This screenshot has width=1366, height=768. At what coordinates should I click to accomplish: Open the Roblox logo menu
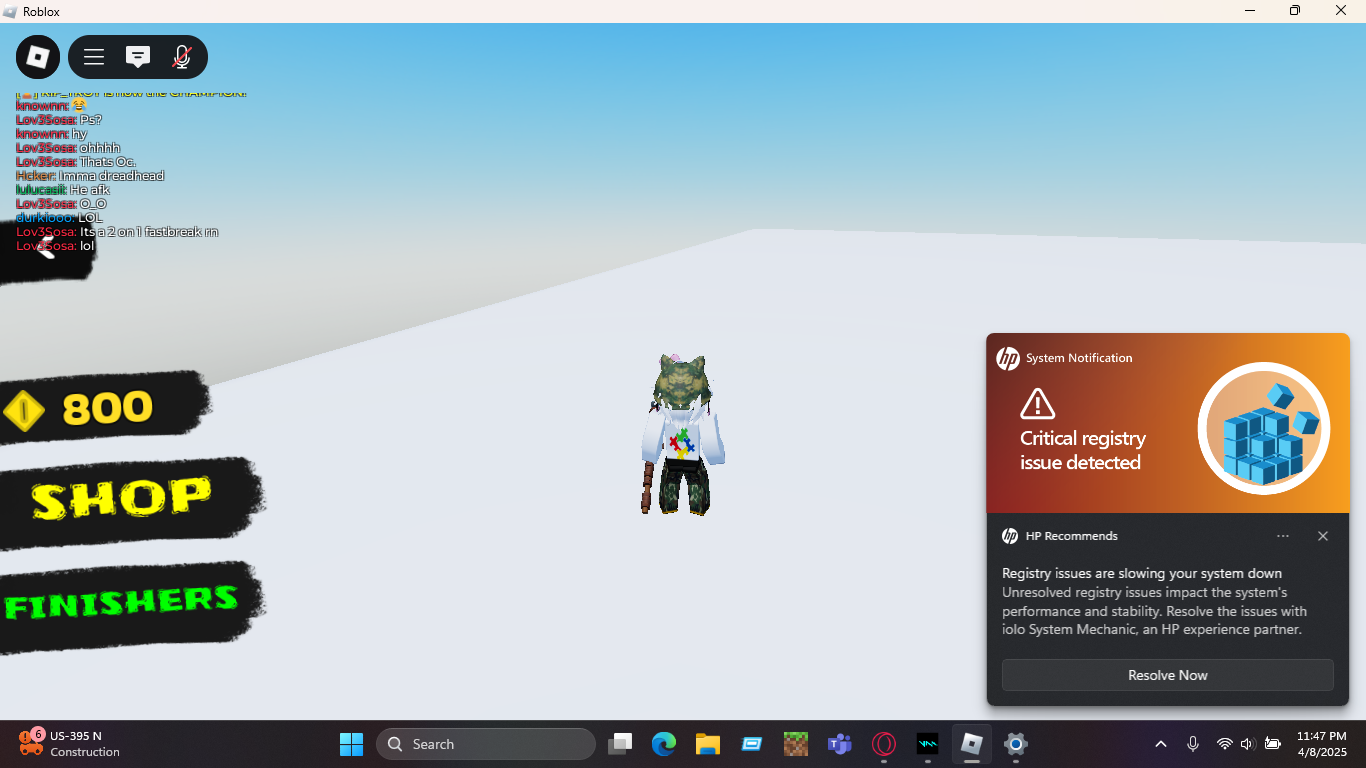coord(38,57)
